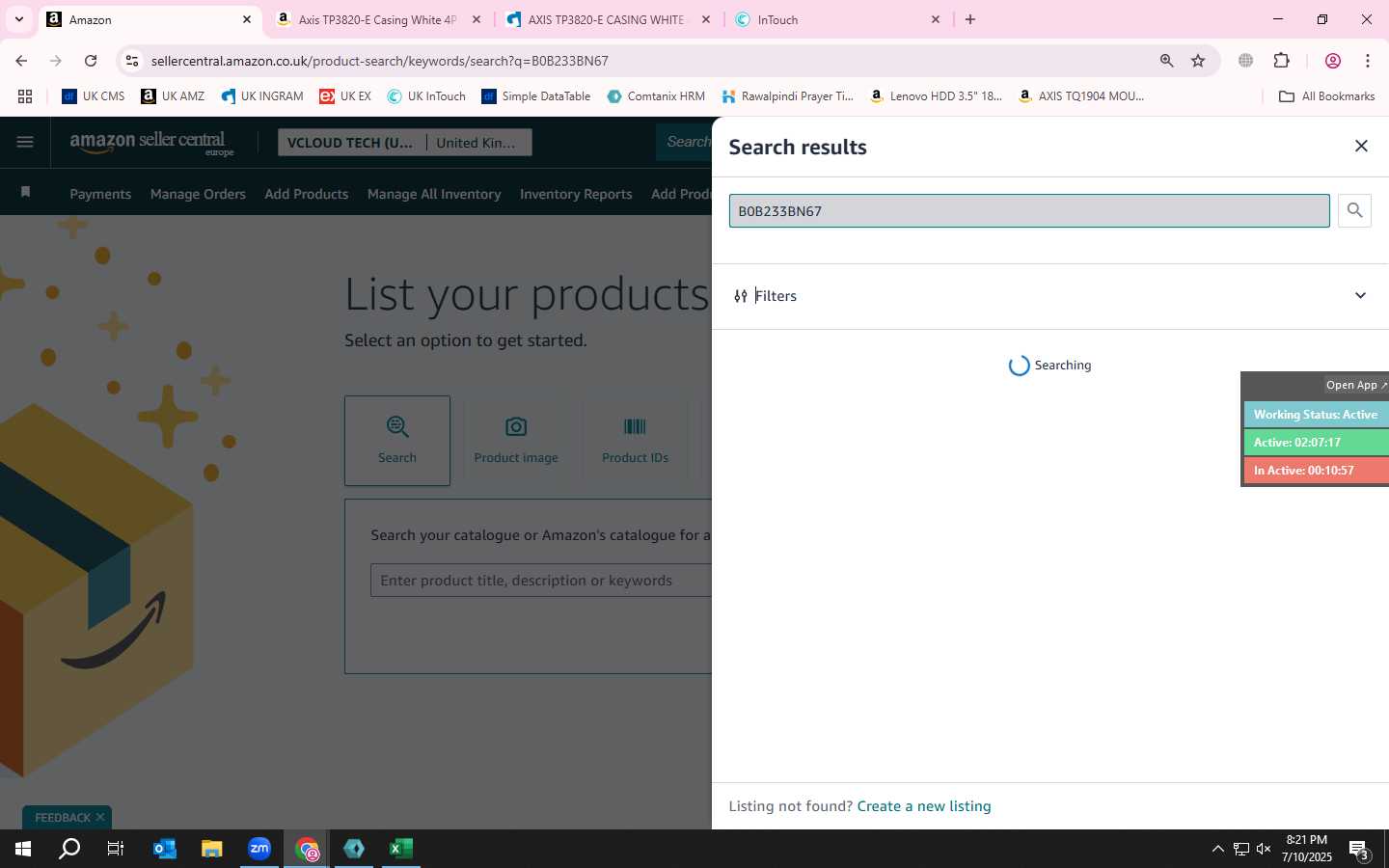Image resolution: width=1389 pixels, height=868 pixels.
Task: Click Working Status: Active bar
Action: point(1316,415)
